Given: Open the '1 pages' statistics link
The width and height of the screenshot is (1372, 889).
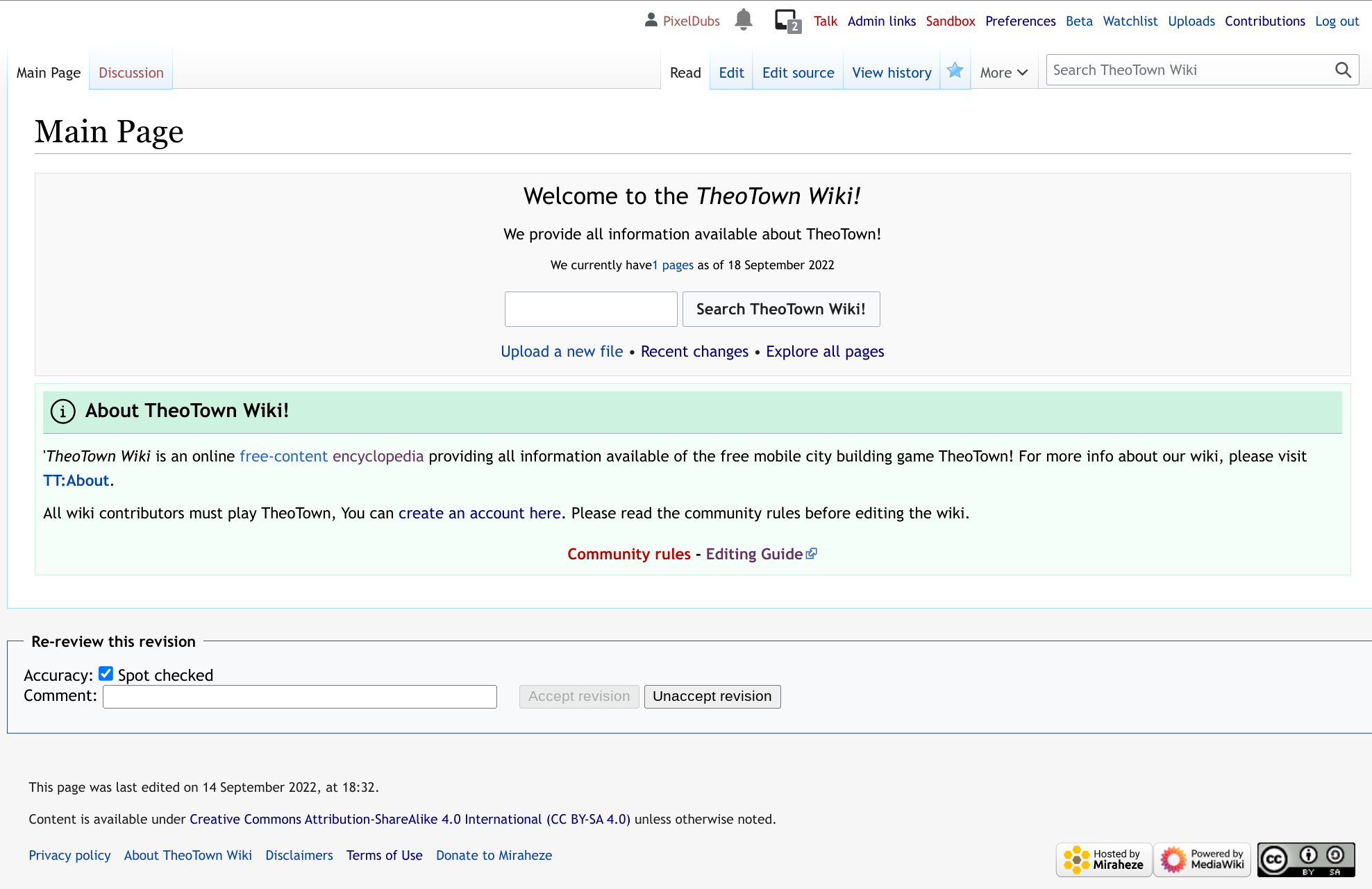Looking at the screenshot, I should coord(673,265).
